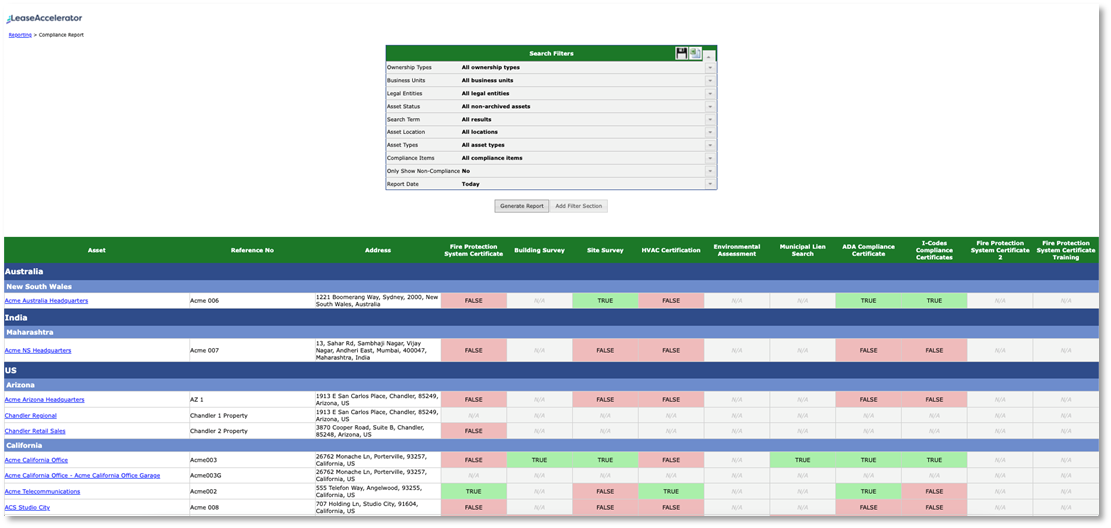Expand the Compliance Items filter dropdown

[710, 158]
